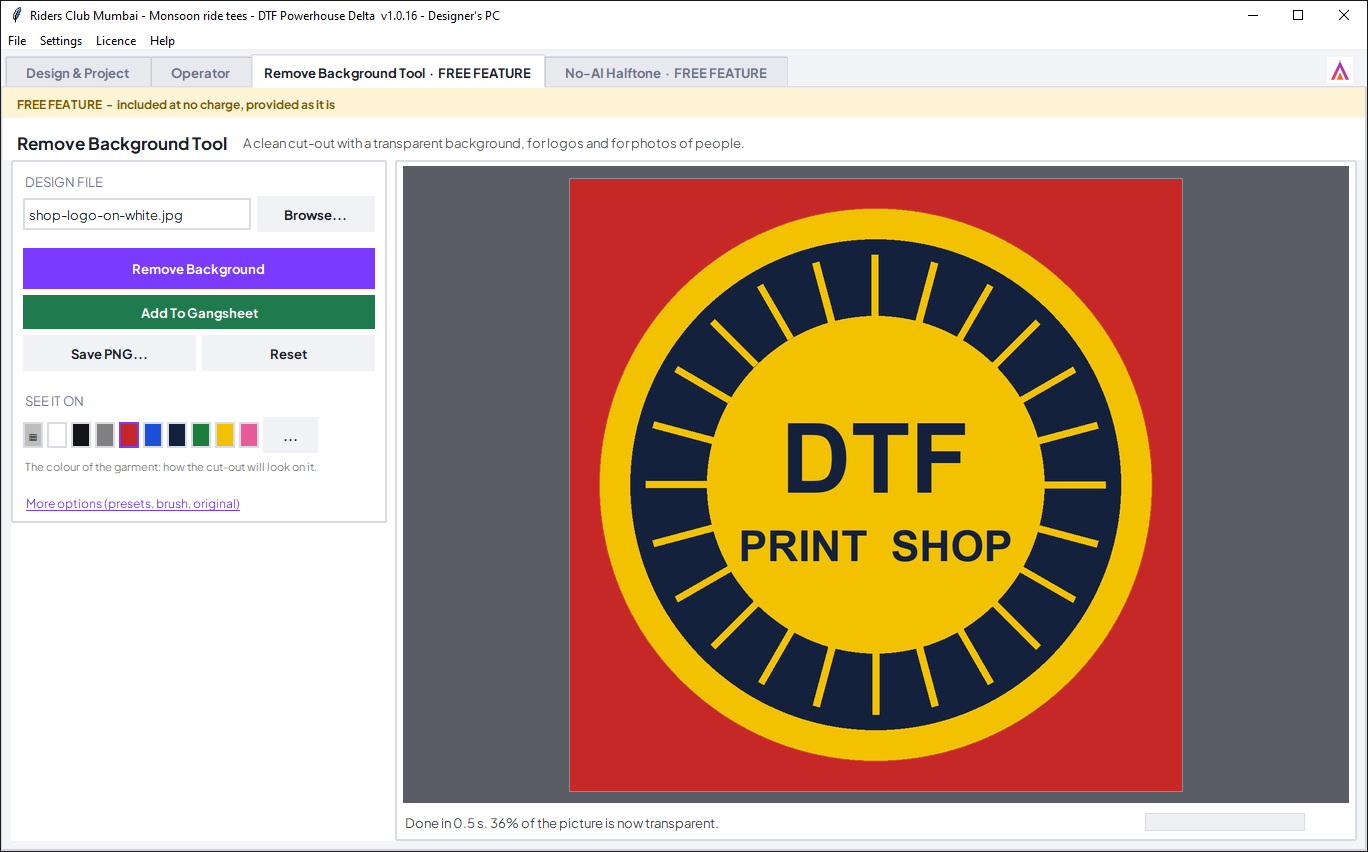
Task: Click the 'FREE FEATURE – included at no charge' banner text
Action: [x=176, y=104]
